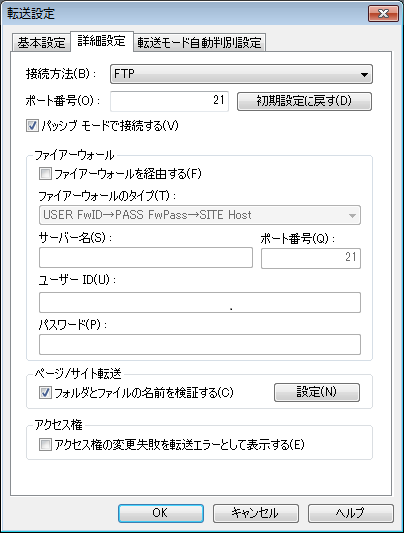Image resolution: width=404 pixels, height=533 pixels.
Task: Click the キャンセル button
Action: coord(256,513)
